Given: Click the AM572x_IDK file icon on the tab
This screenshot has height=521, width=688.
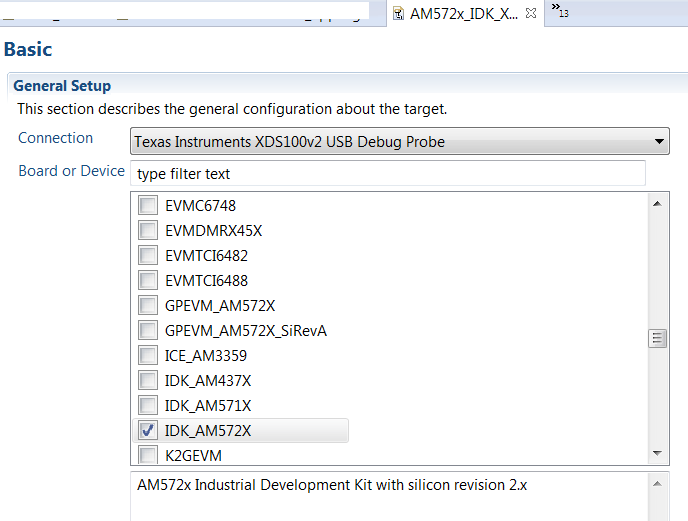Looking at the screenshot, I should click(399, 14).
